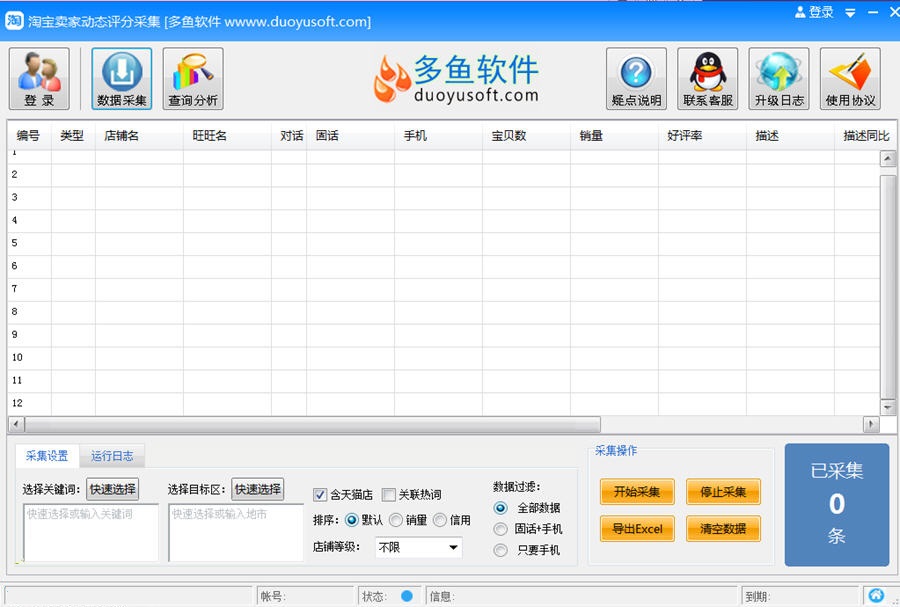
Task: Click the vertical scrollbar down arrow
Action: (x=887, y=407)
